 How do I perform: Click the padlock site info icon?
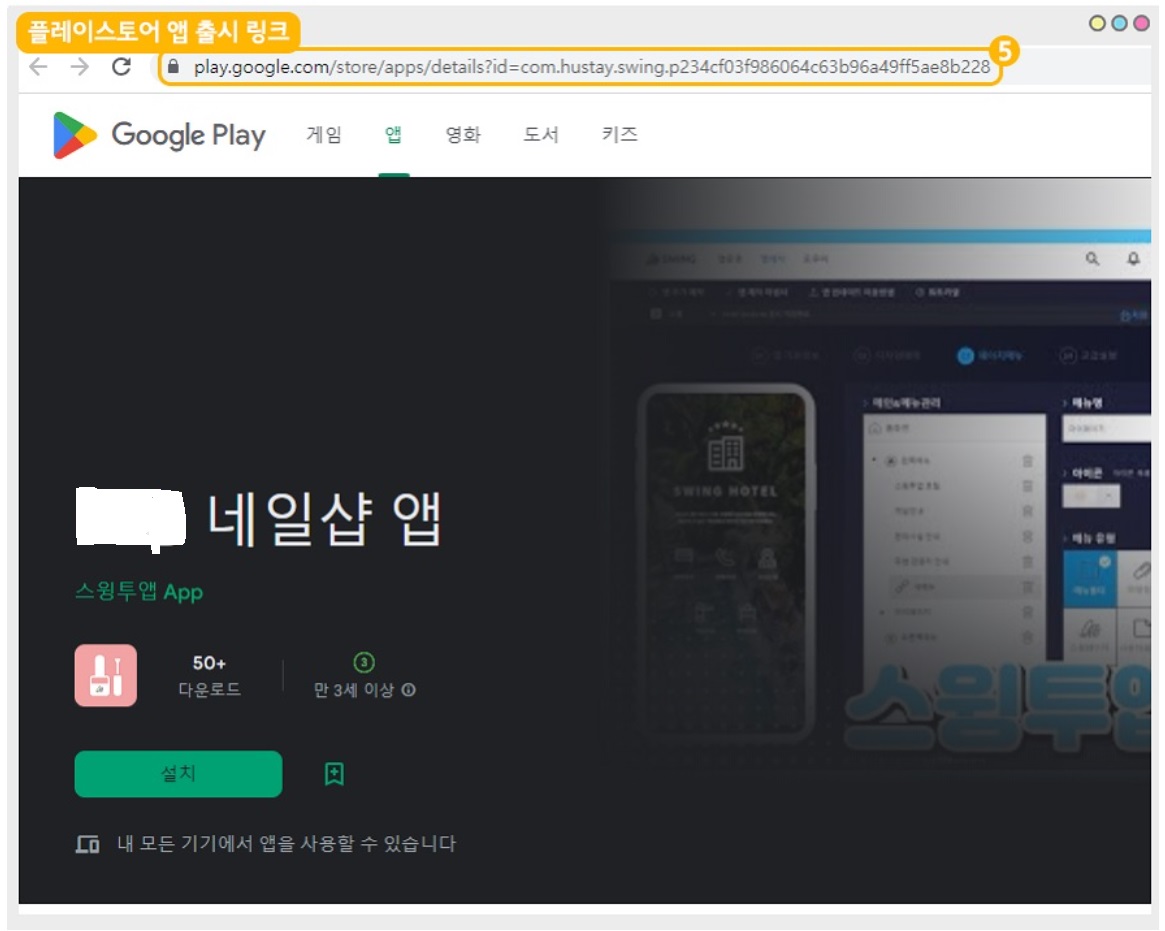[173, 67]
